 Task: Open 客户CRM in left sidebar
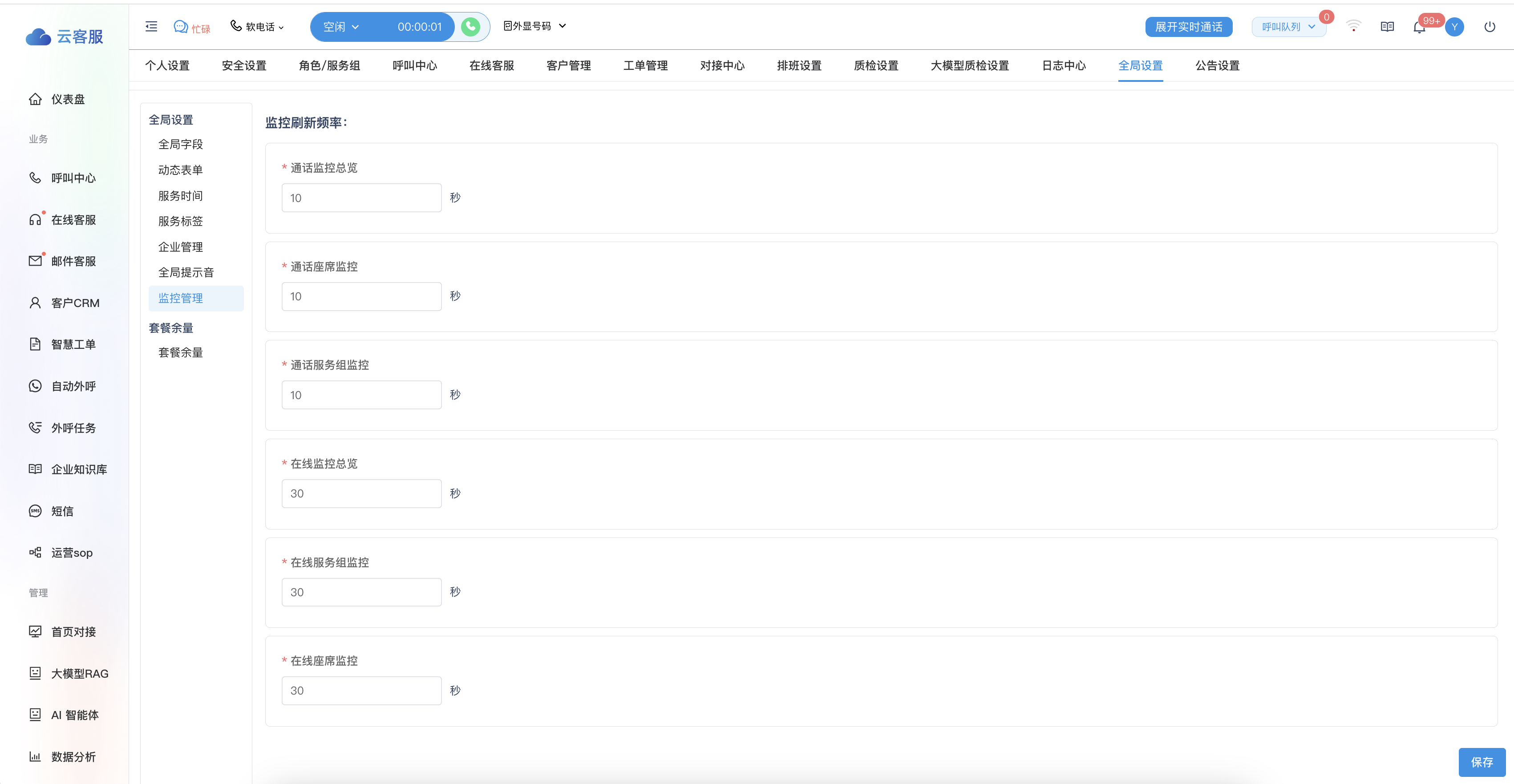pos(65,303)
